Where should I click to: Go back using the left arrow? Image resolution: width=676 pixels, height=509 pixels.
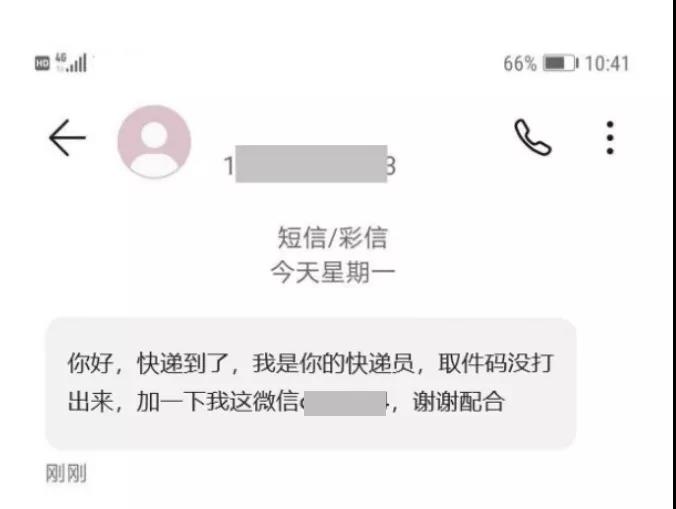tap(67, 138)
